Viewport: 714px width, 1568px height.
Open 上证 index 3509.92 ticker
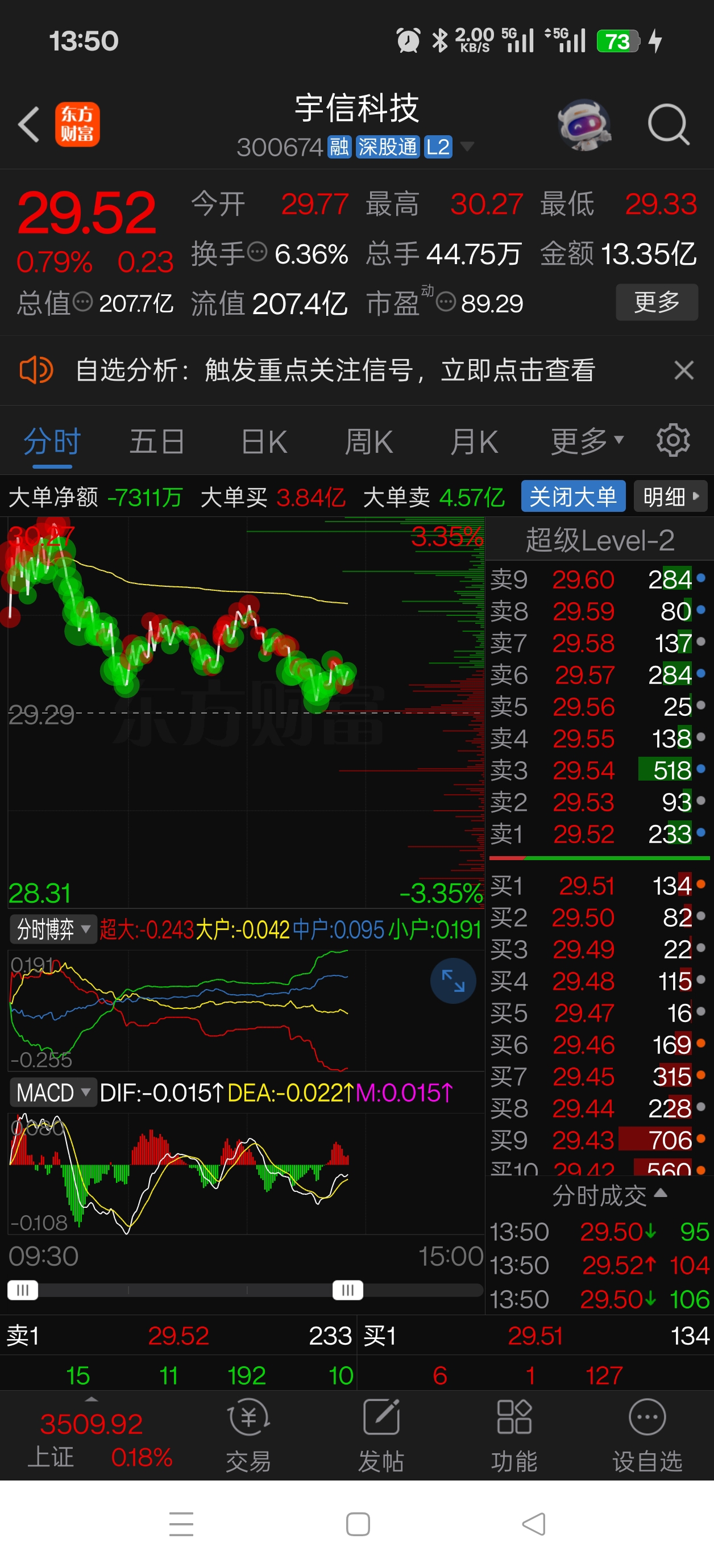coord(91,1441)
